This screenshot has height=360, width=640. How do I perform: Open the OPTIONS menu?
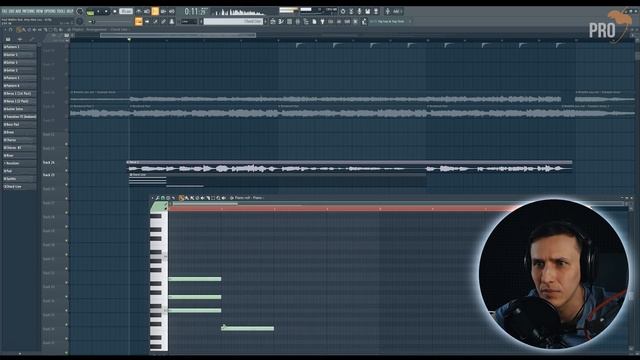(x=50, y=11)
